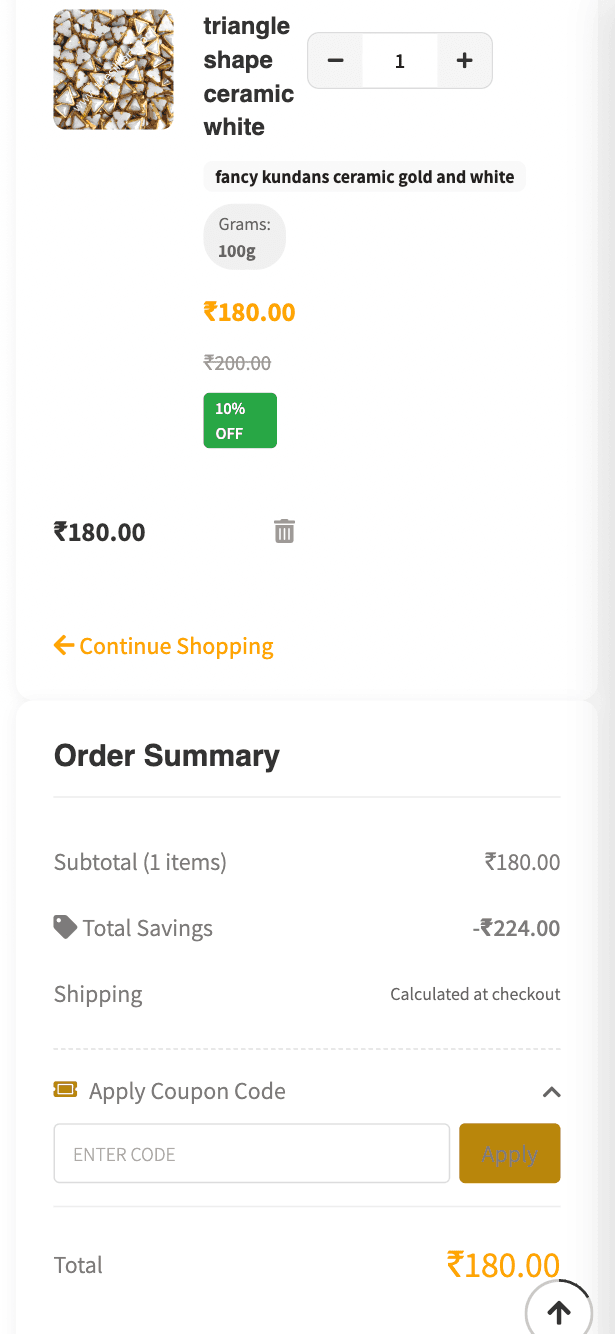
Task: Follow the Continue Shopping link
Action: [176, 646]
